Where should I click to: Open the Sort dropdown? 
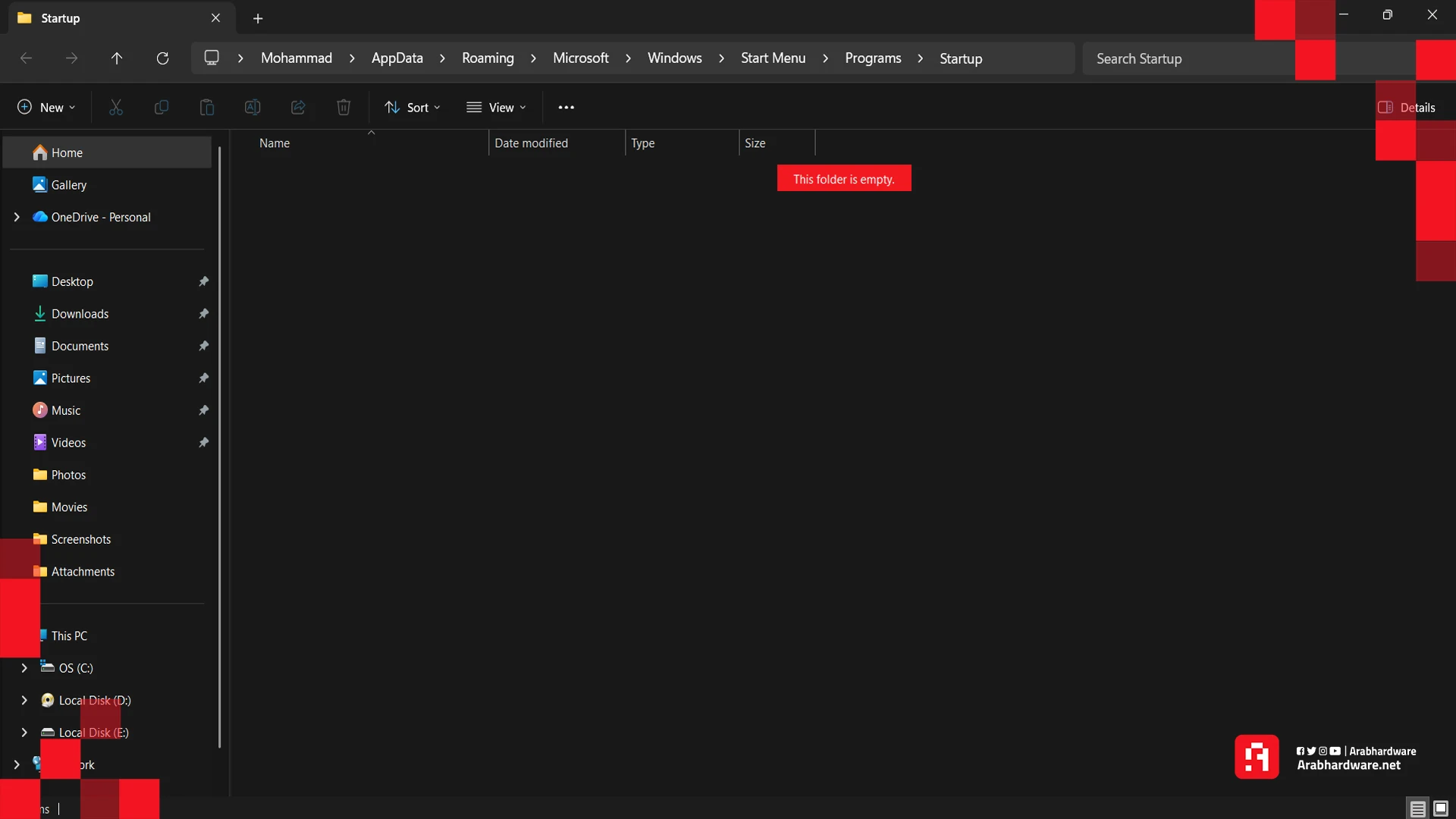point(413,107)
